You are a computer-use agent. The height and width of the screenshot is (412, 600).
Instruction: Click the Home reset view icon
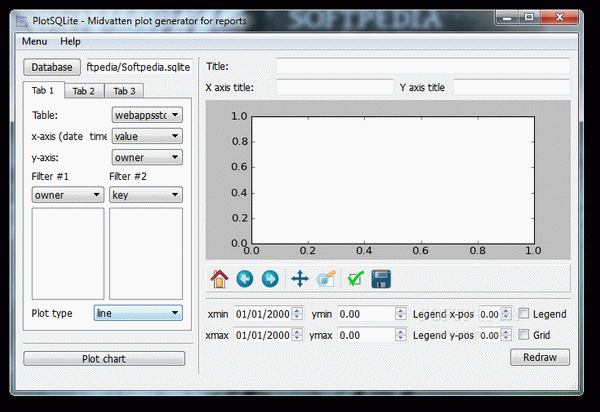pos(219,279)
